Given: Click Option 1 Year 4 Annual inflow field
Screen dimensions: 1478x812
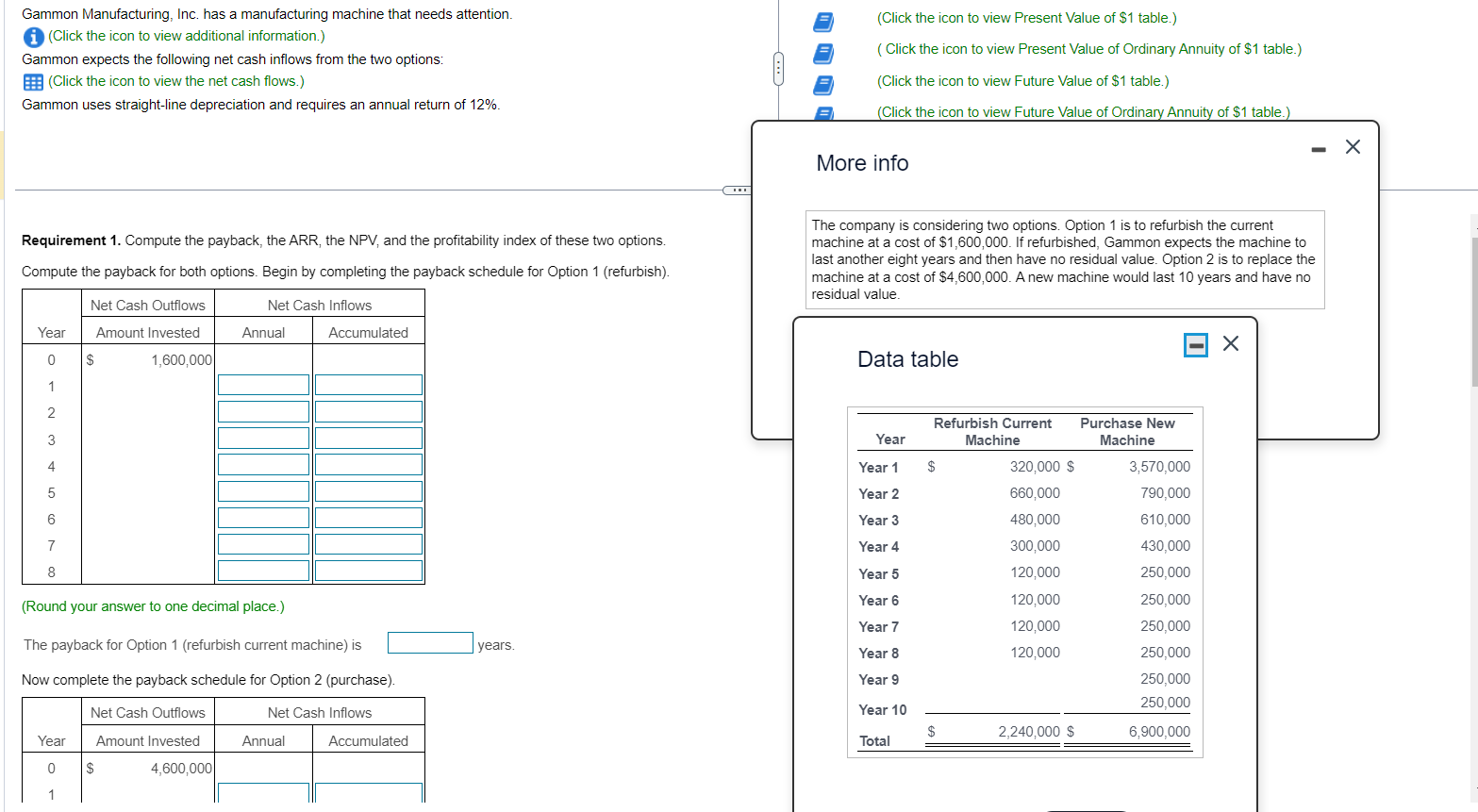Looking at the screenshot, I should pos(263,464).
